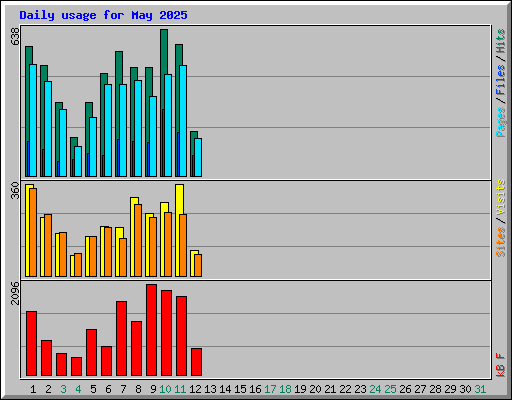The image size is (512, 400).
Task: Click green day label 24
Action: point(375,389)
